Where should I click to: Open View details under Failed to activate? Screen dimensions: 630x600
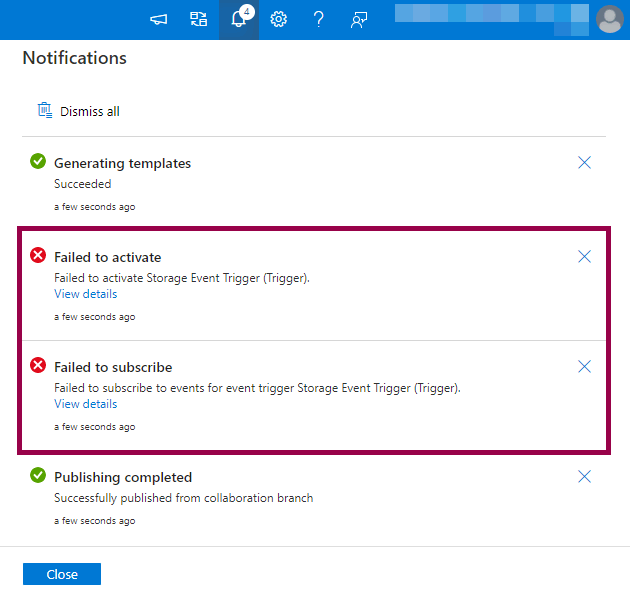point(86,294)
